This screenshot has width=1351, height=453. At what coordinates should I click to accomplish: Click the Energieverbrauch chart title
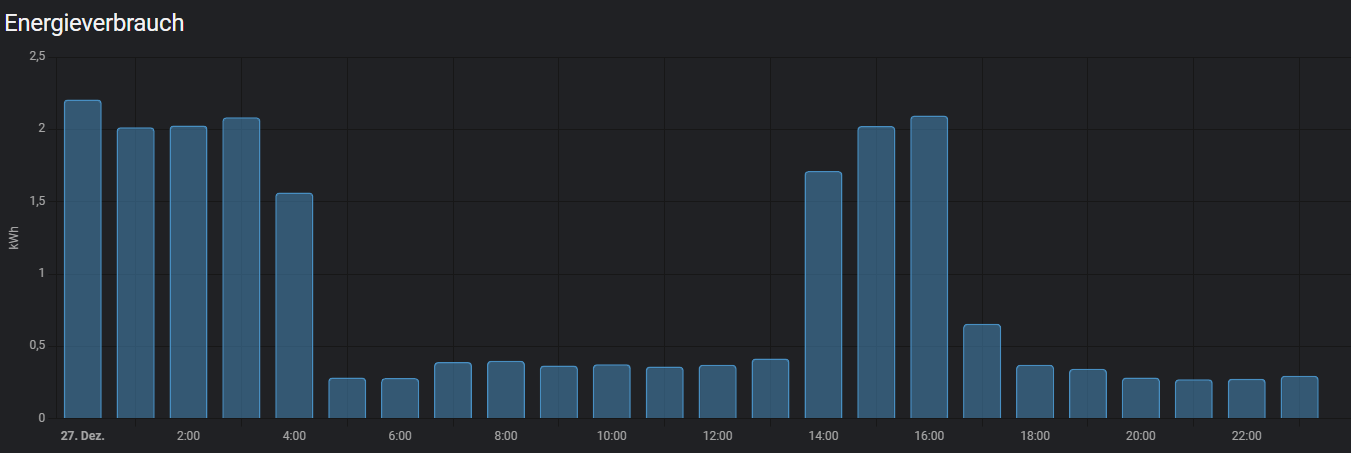94,23
